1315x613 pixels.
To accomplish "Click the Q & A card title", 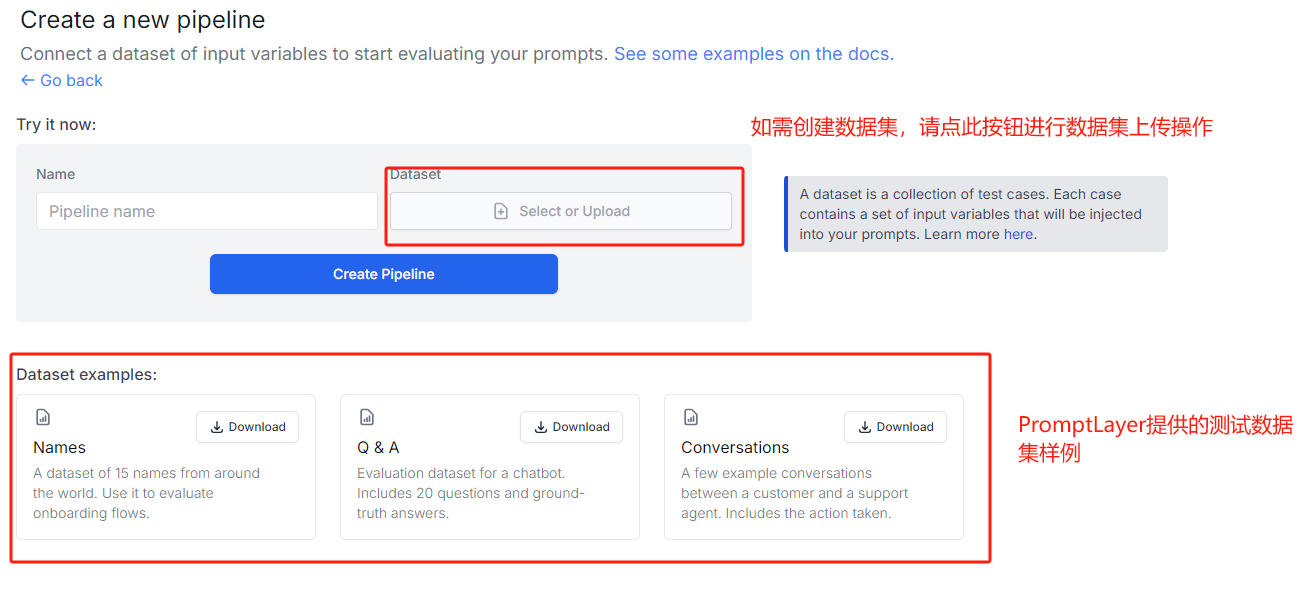I will tap(378, 447).
